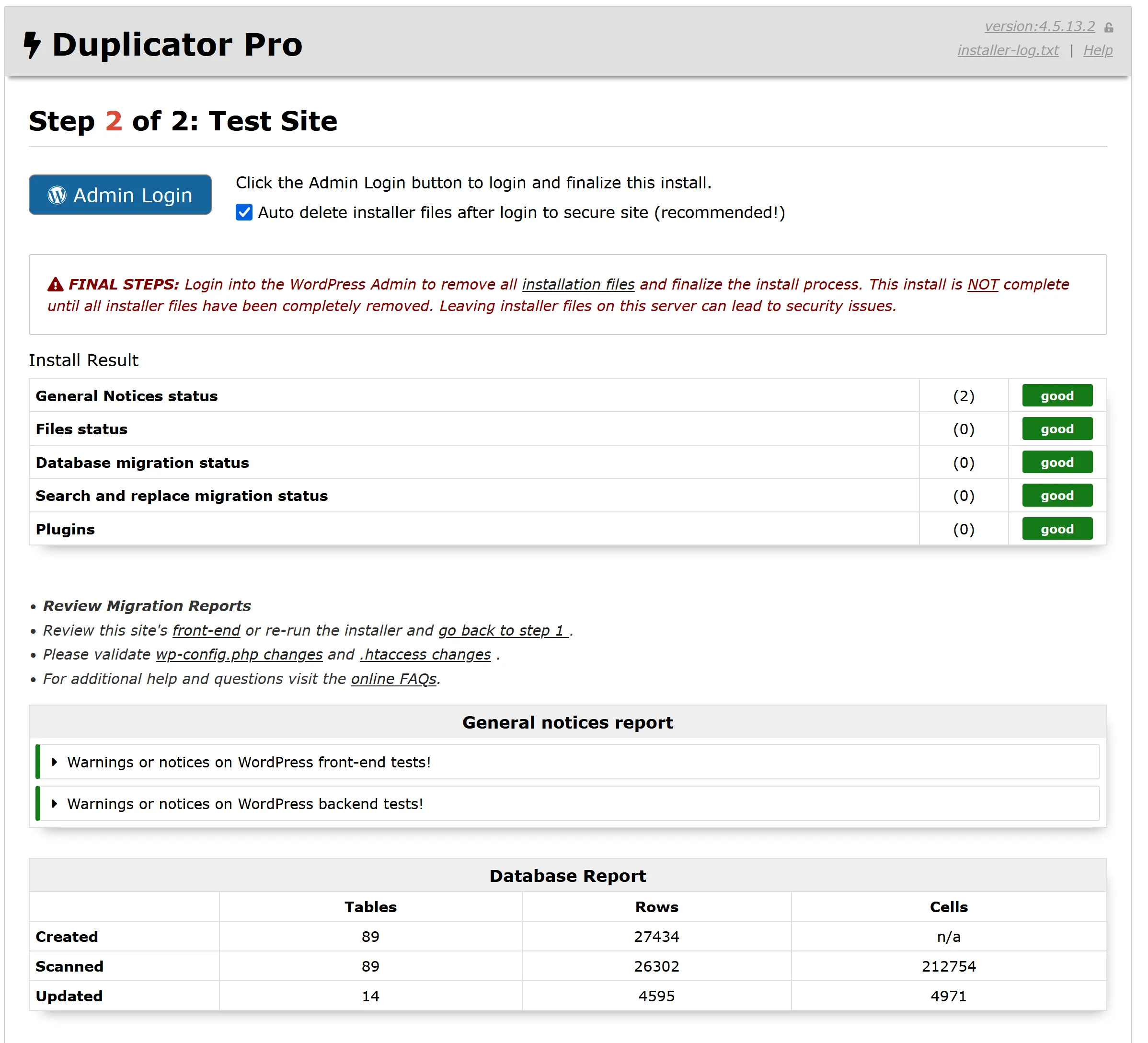
Task: Click the red warning triangle icon
Action: [x=55, y=284]
